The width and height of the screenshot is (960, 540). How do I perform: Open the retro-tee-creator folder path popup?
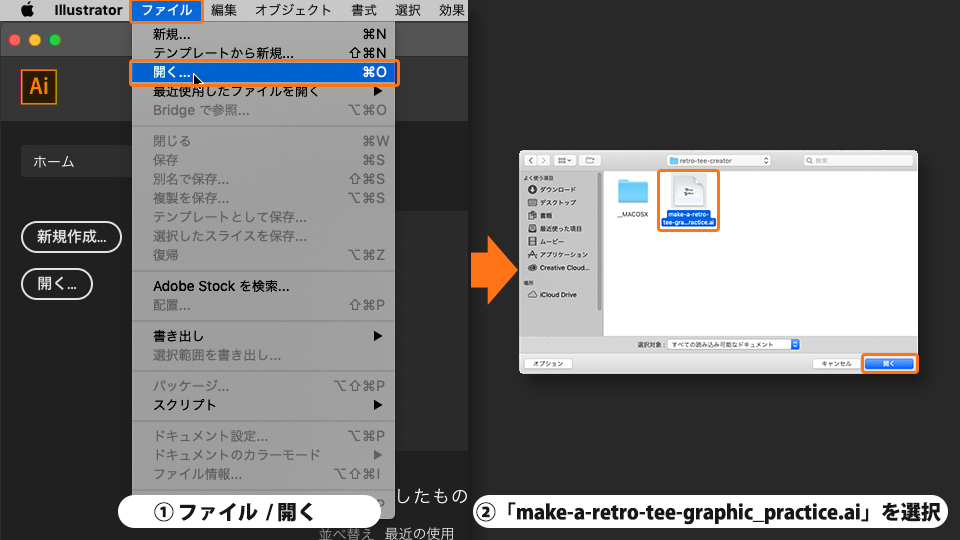718,160
